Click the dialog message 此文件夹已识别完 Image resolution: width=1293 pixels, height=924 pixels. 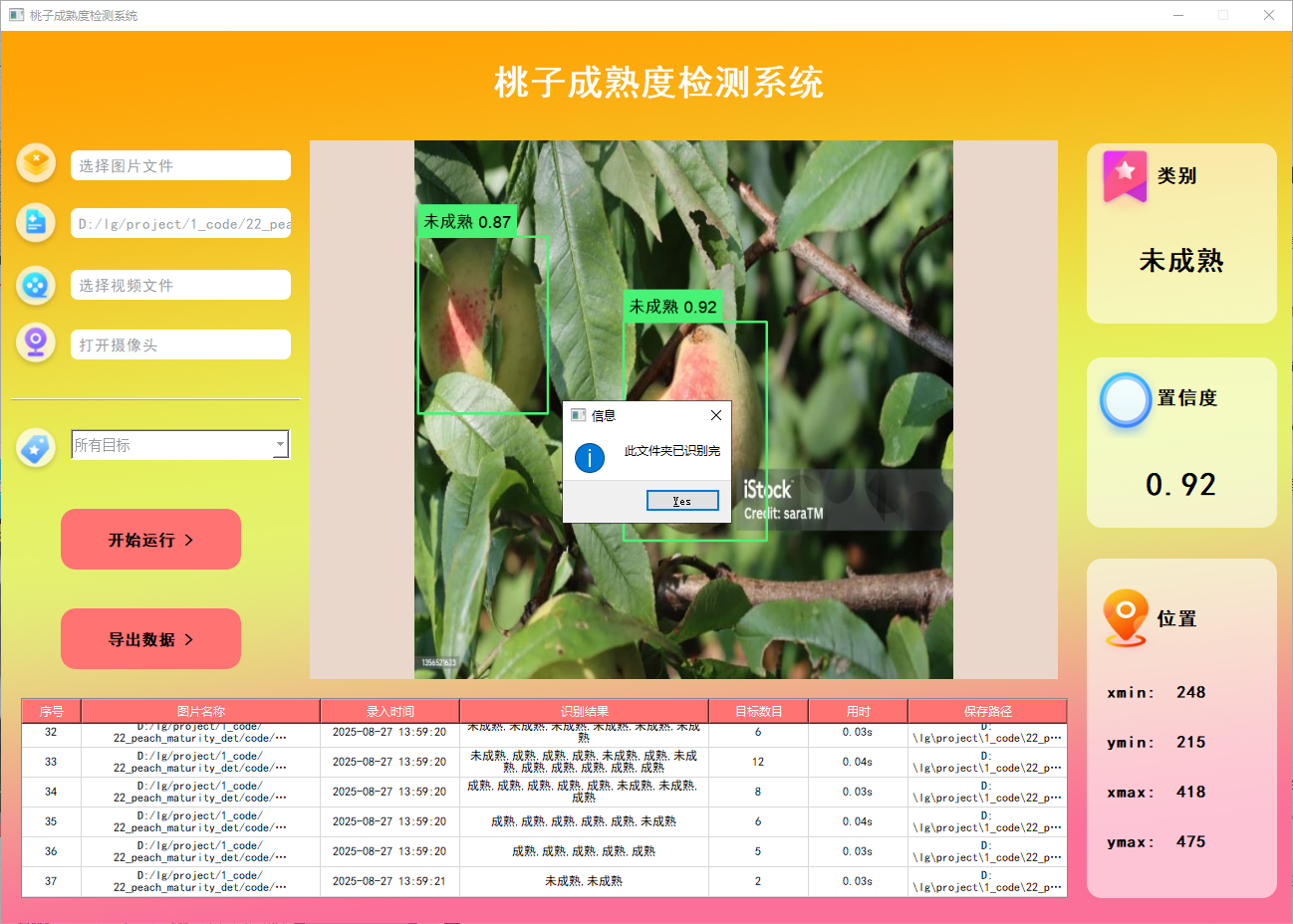point(672,451)
